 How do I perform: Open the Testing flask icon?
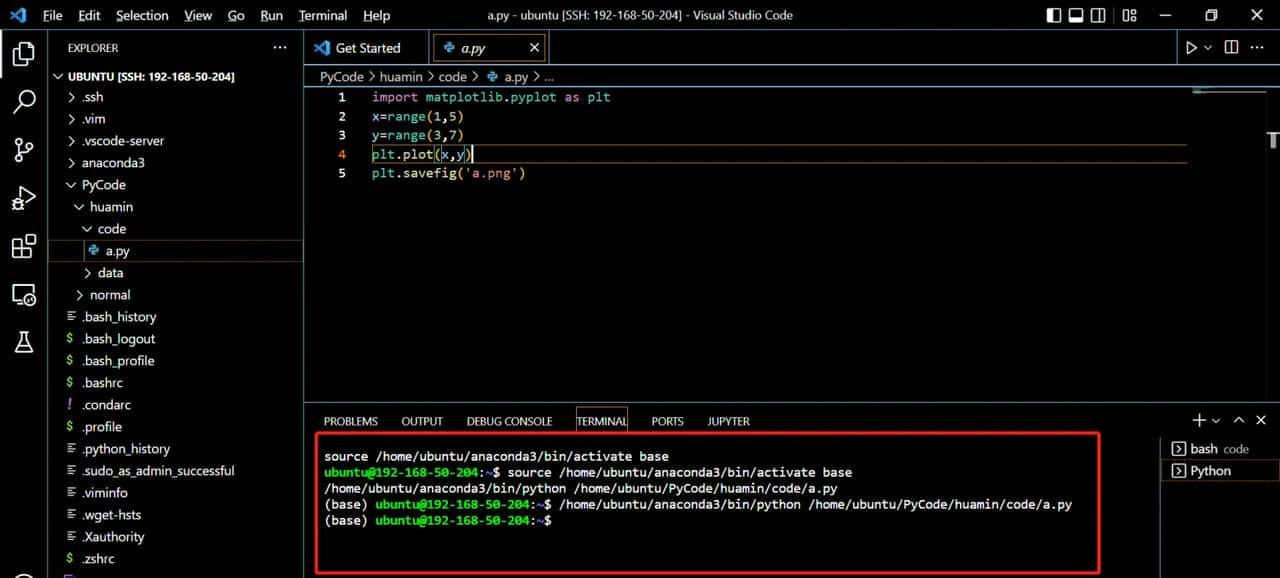24,342
